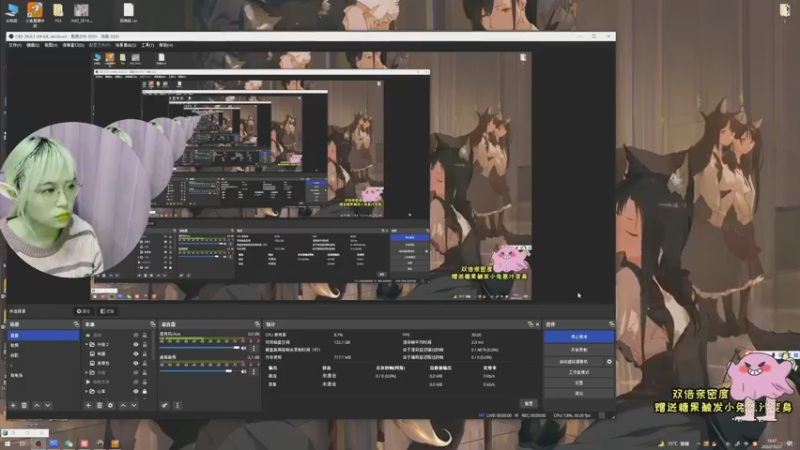The width and height of the screenshot is (800, 450).
Task: Open the orange question-mark desktop app icon
Action: (x=35, y=13)
